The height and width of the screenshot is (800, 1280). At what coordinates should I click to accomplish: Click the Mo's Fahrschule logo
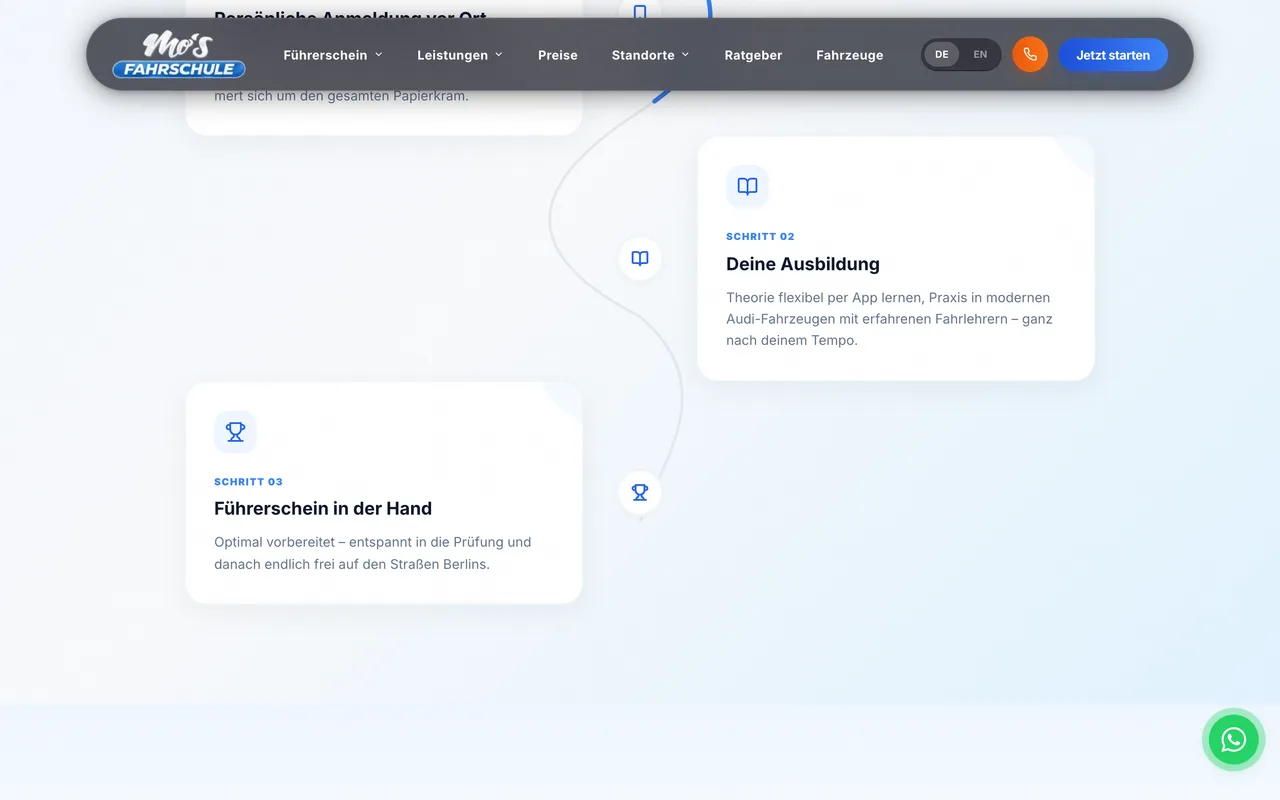tap(179, 55)
